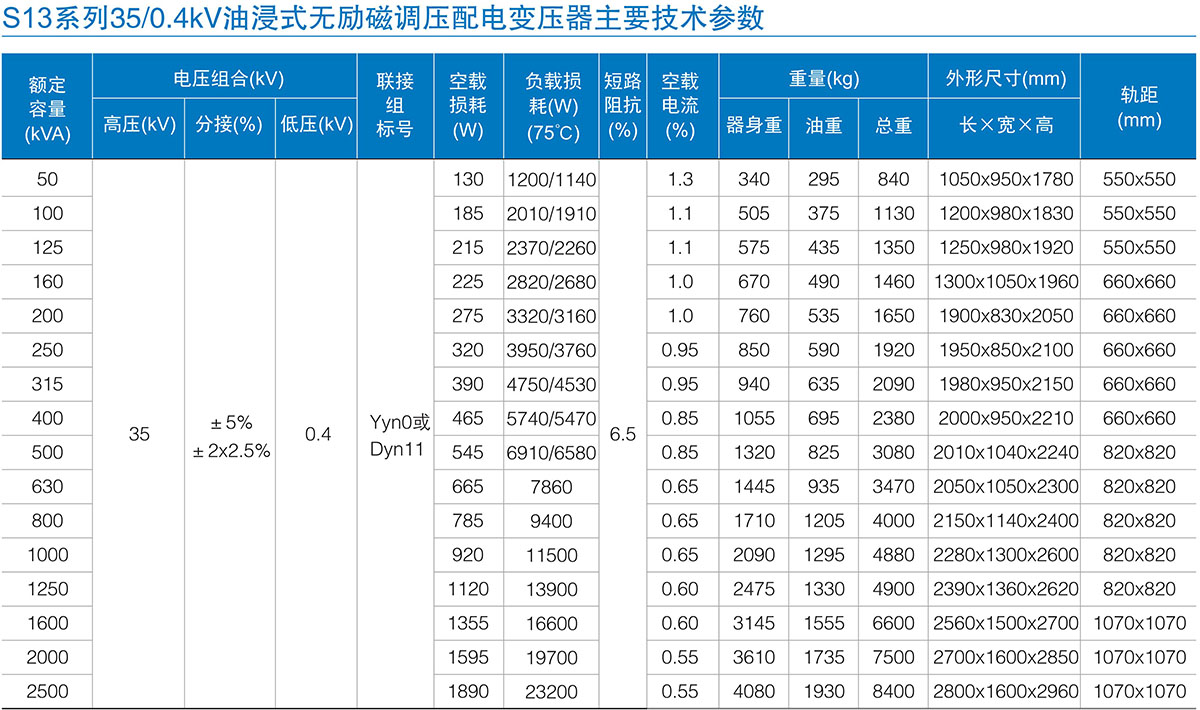Click the 外形尺寸(mm) header
1200x710 pixels.
pos(1005,78)
